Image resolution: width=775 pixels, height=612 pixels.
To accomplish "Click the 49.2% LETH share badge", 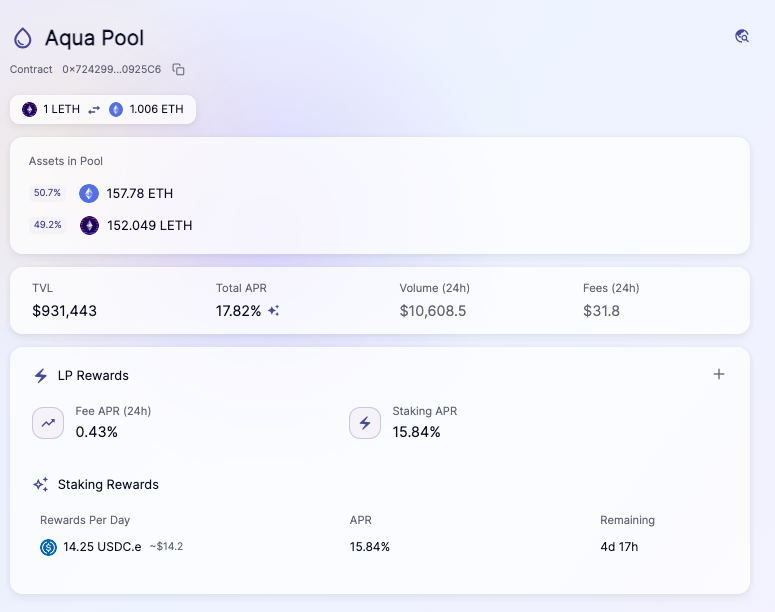I will [x=47, y=225].
